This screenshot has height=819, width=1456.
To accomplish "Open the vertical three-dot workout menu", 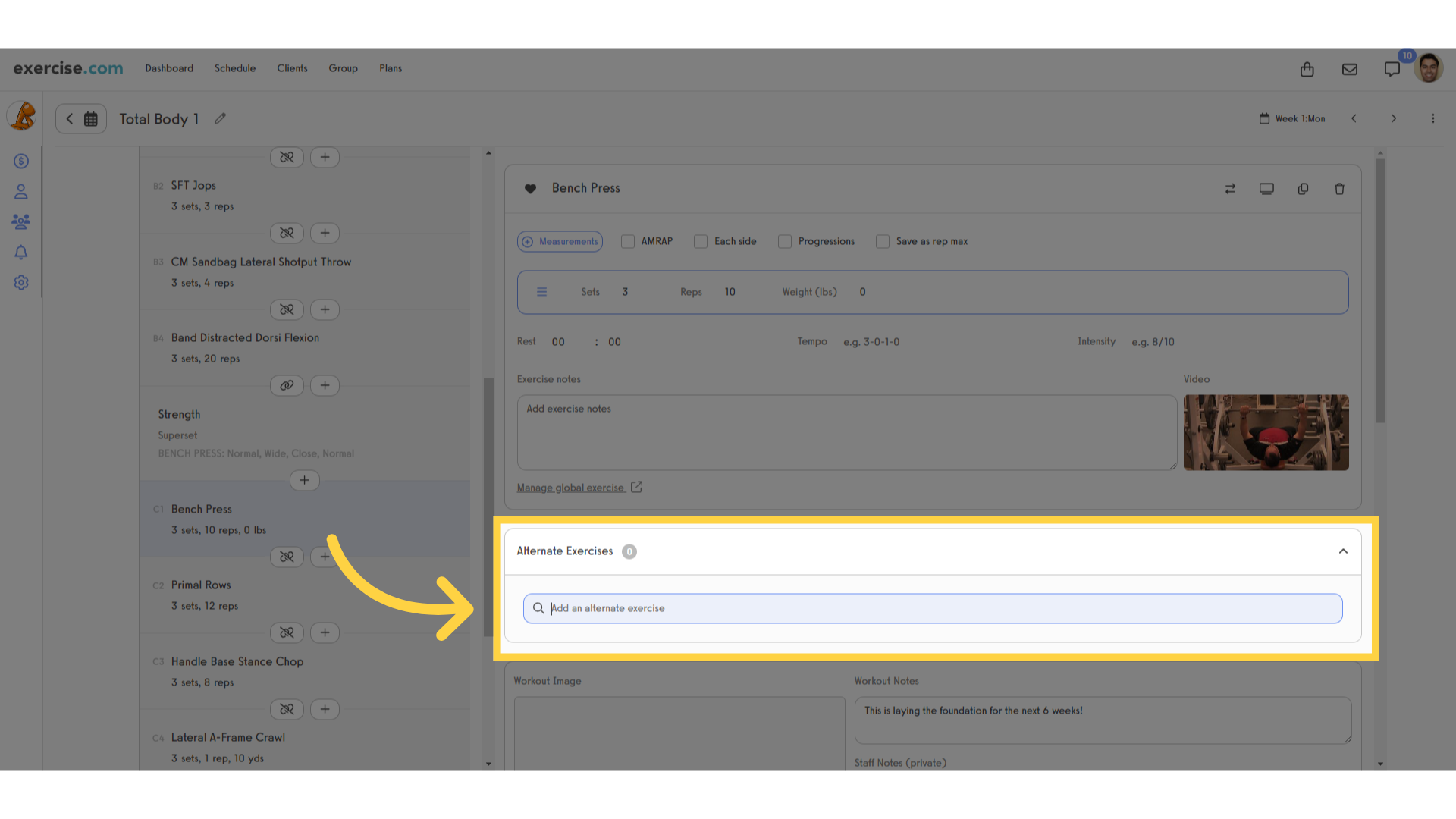I will click(x=1432, y=118).
